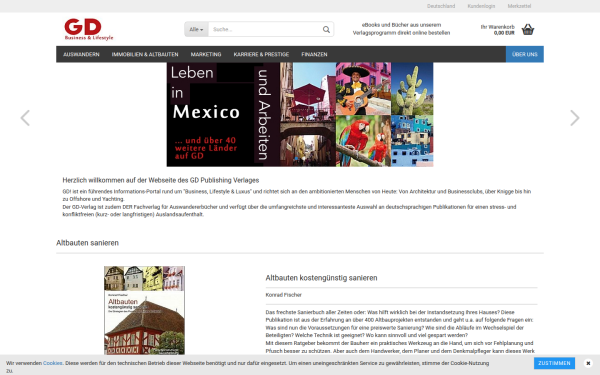Open the Auswandern menu

(81, 54)
